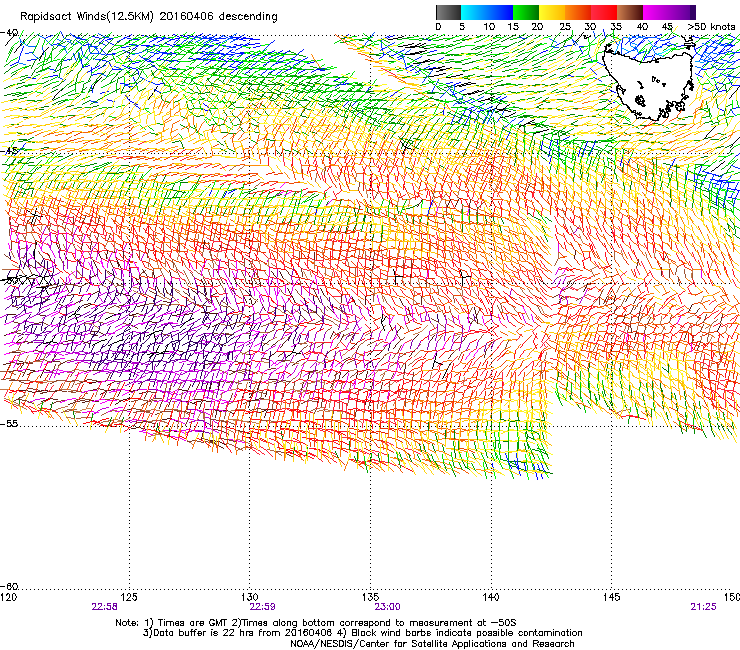740x650 pixels.
Task: Click the 'Data buffer is 22 hrs' note line
Action: pyautogui.click(x=362, y=633)
